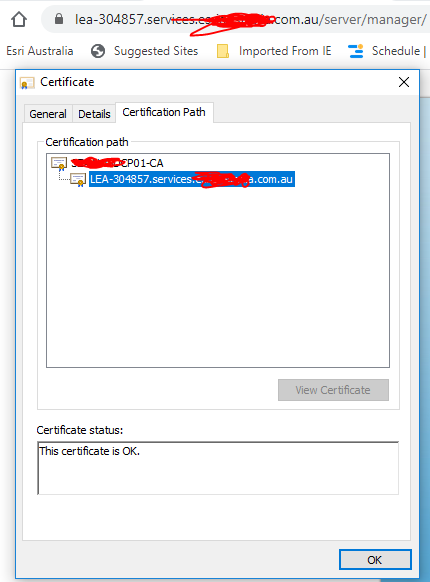Open the Esri Australia bookmark

pyautogui.click(x=40, y=51)
